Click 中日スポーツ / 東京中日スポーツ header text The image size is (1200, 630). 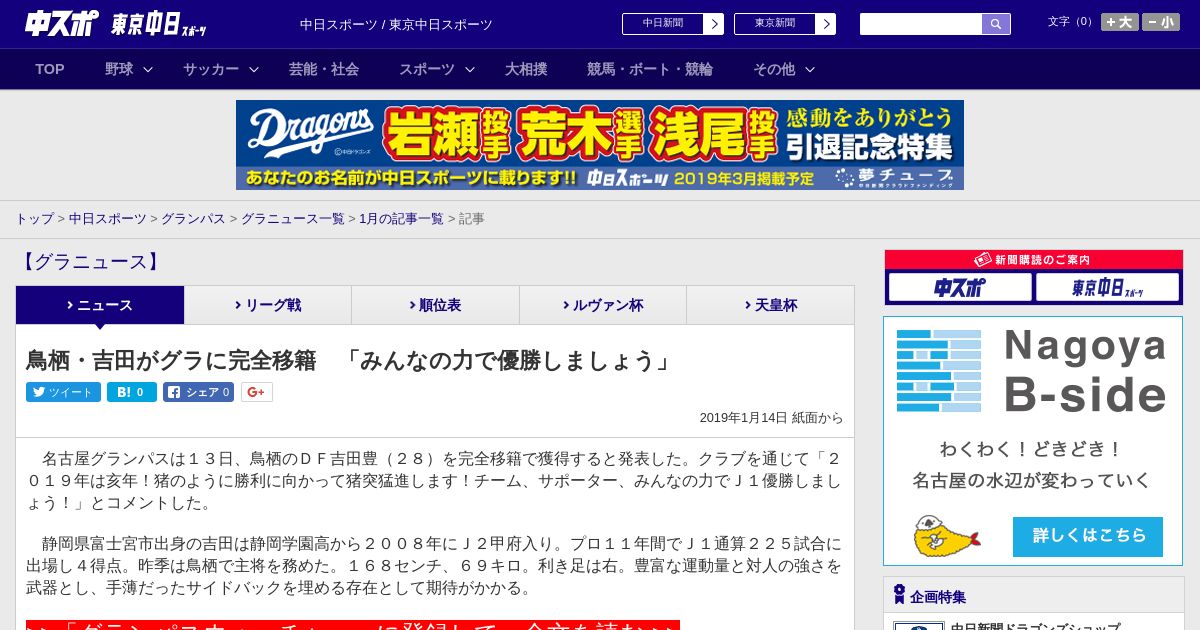point(396,24)
